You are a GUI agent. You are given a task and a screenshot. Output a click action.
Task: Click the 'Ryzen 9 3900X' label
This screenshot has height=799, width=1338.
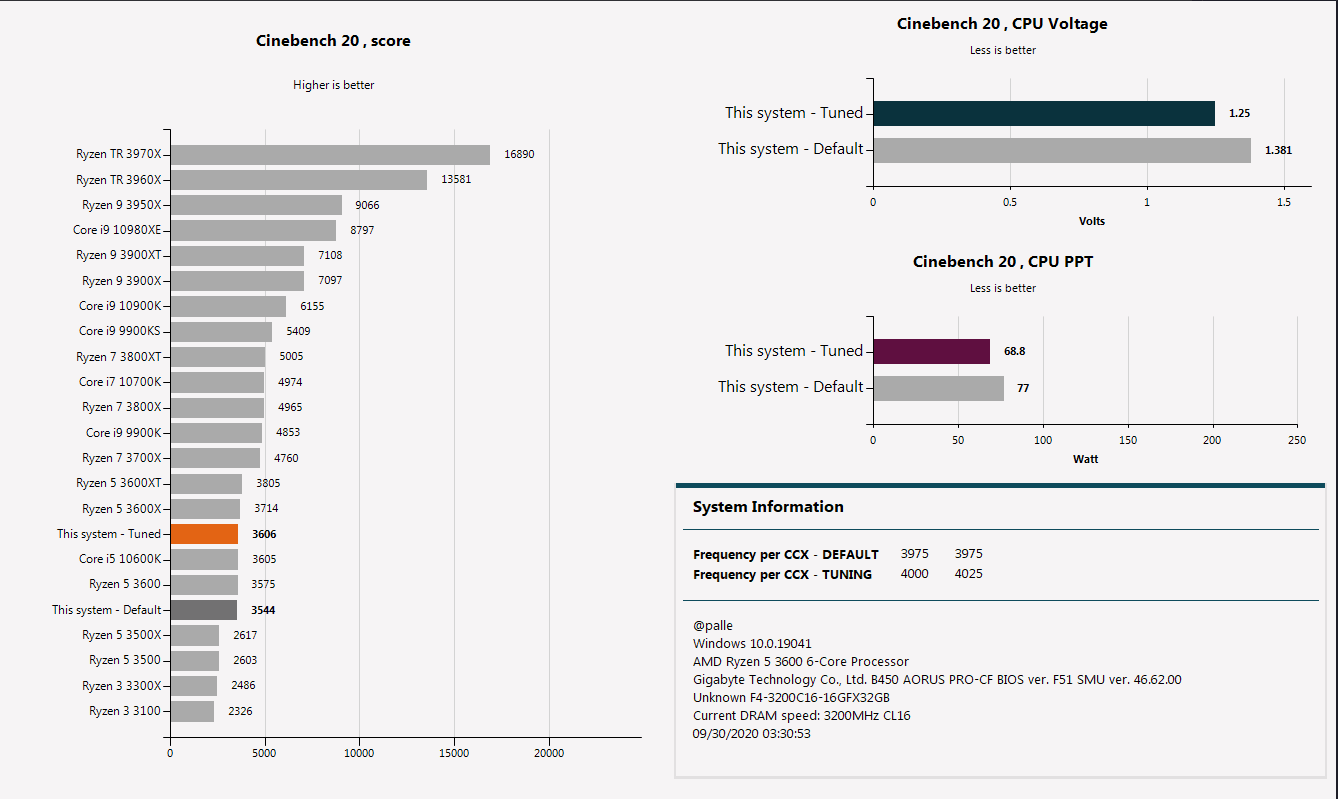click(121, 281)
